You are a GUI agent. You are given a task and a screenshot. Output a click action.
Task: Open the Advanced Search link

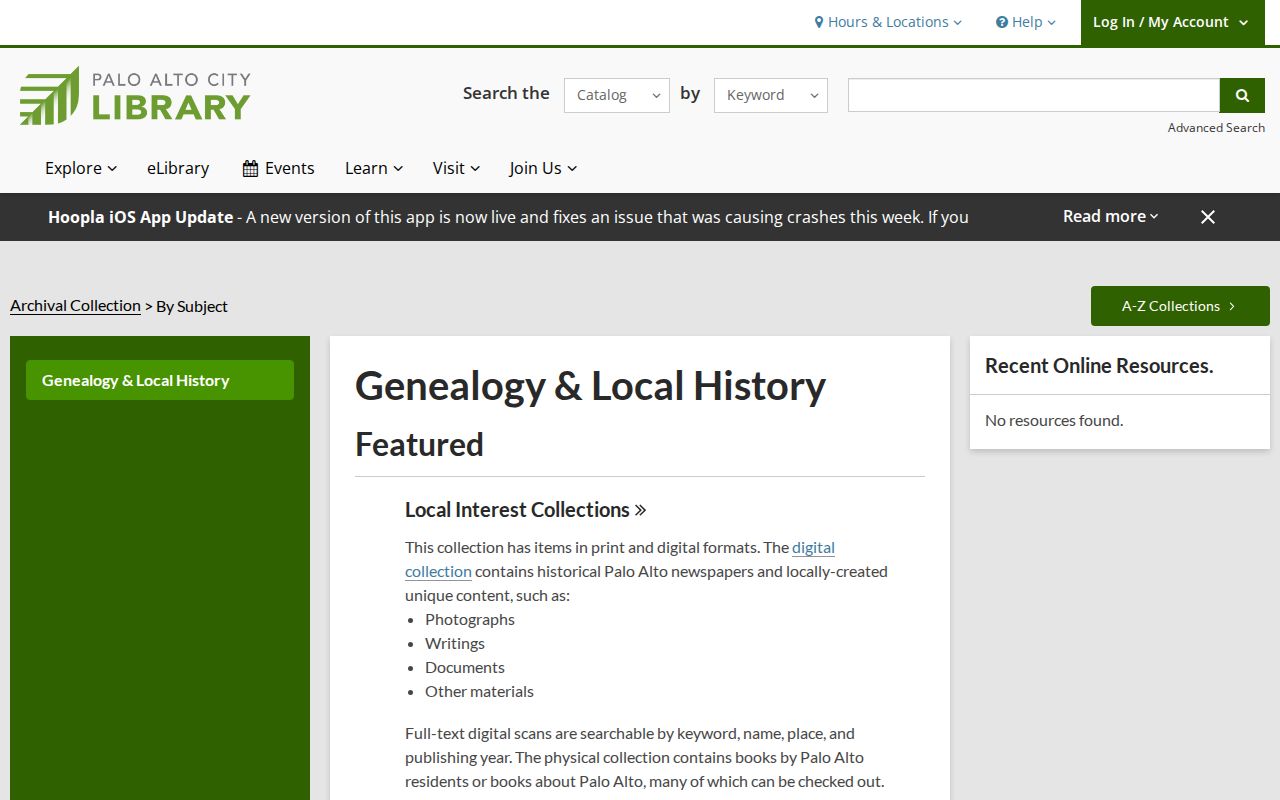point(1216,128)
